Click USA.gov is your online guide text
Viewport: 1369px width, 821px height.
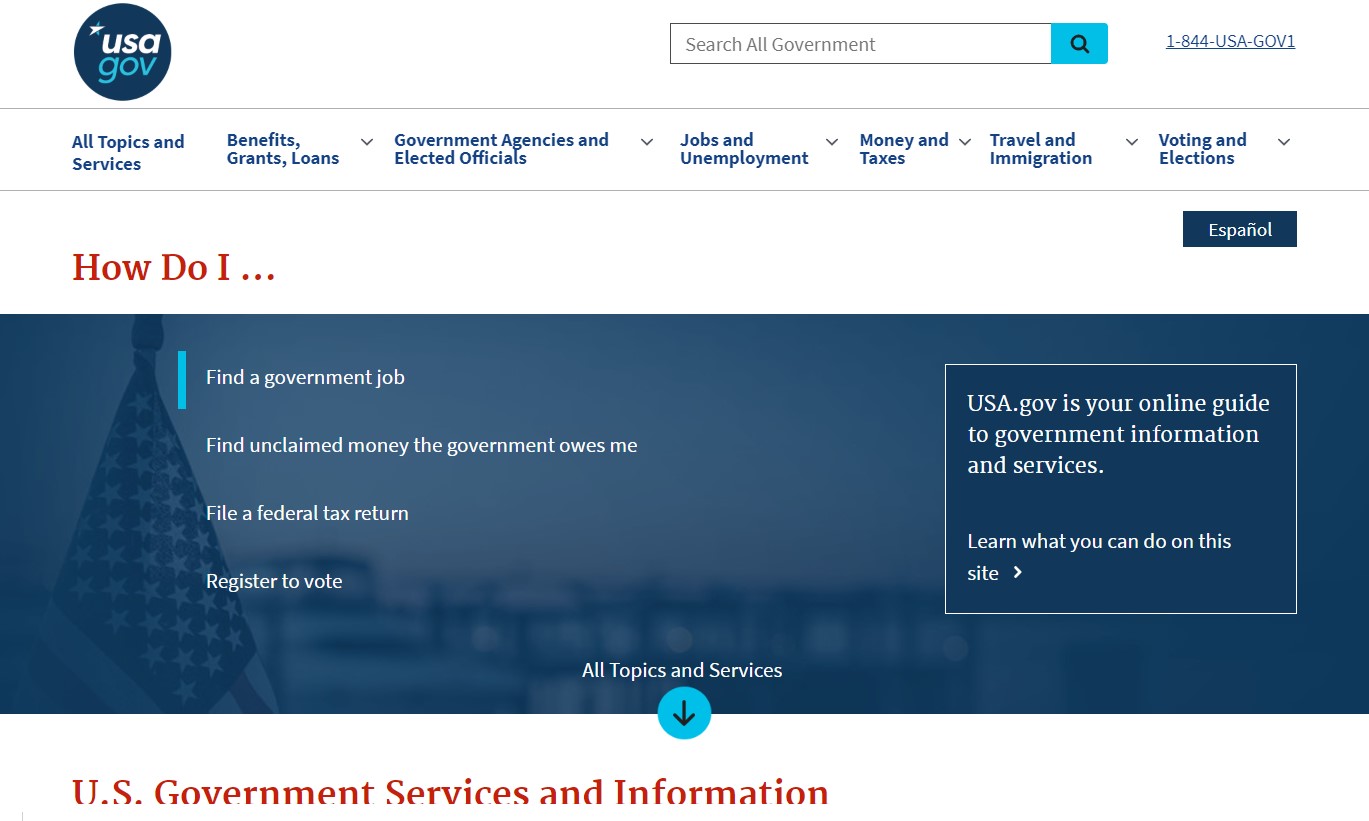click(1118, 434)
